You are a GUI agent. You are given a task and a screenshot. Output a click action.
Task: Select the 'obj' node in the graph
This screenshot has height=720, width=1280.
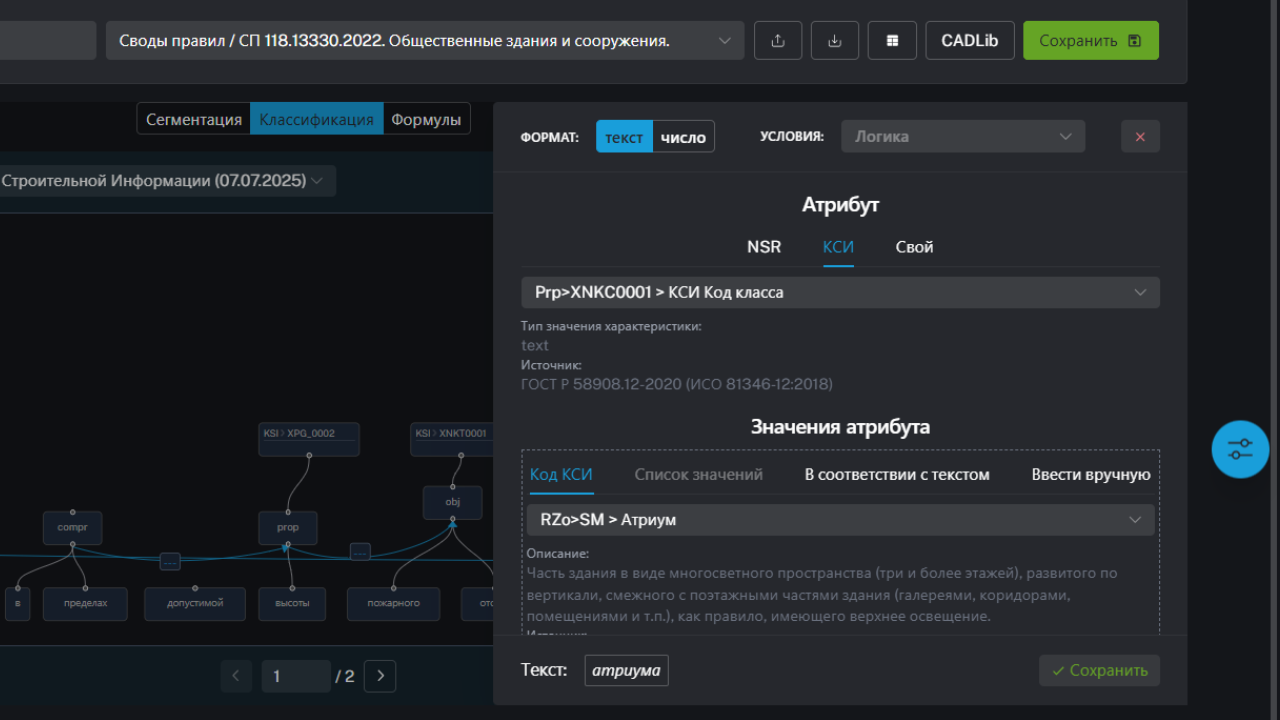452,502
